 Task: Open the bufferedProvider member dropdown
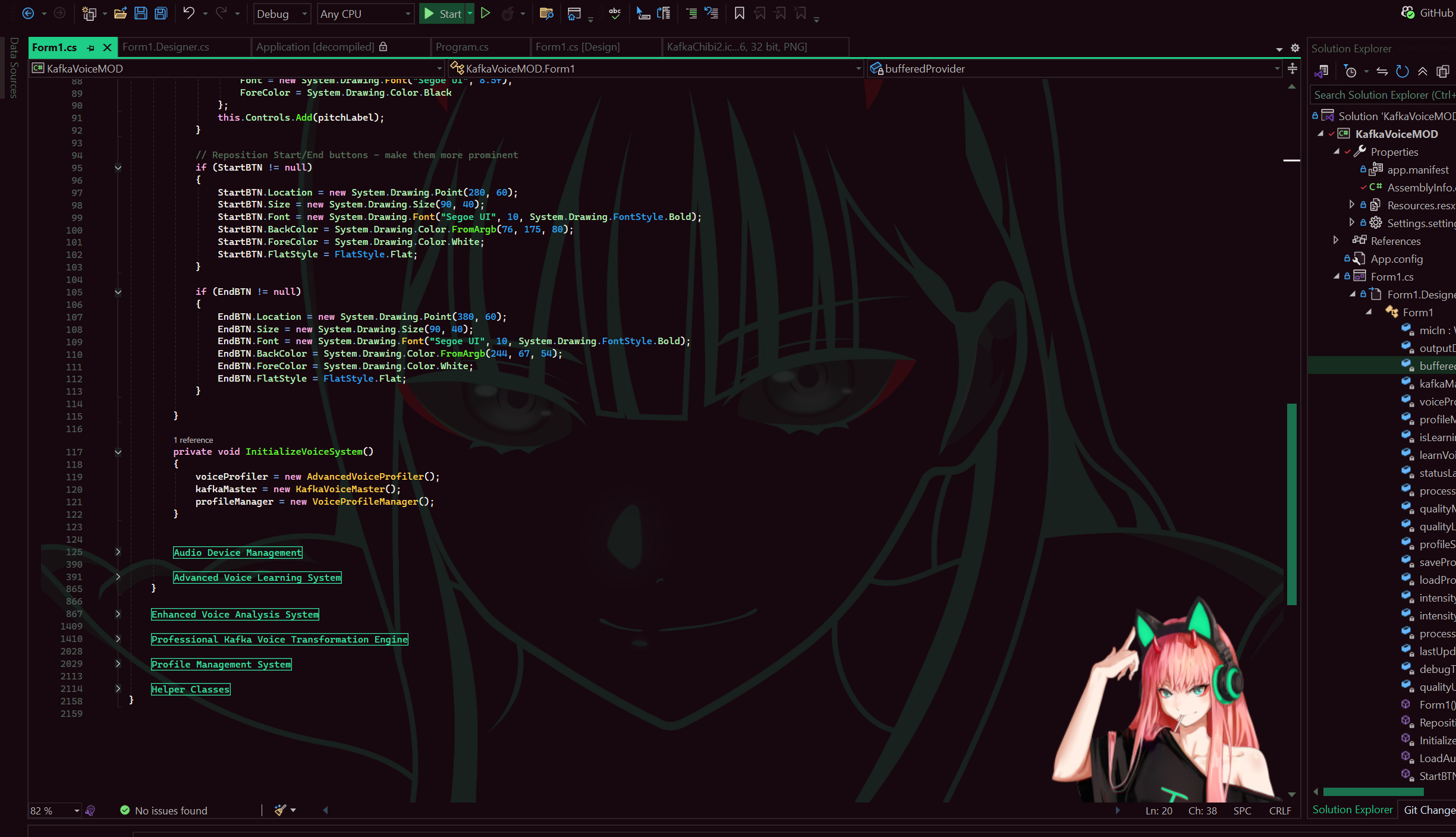1075,69
